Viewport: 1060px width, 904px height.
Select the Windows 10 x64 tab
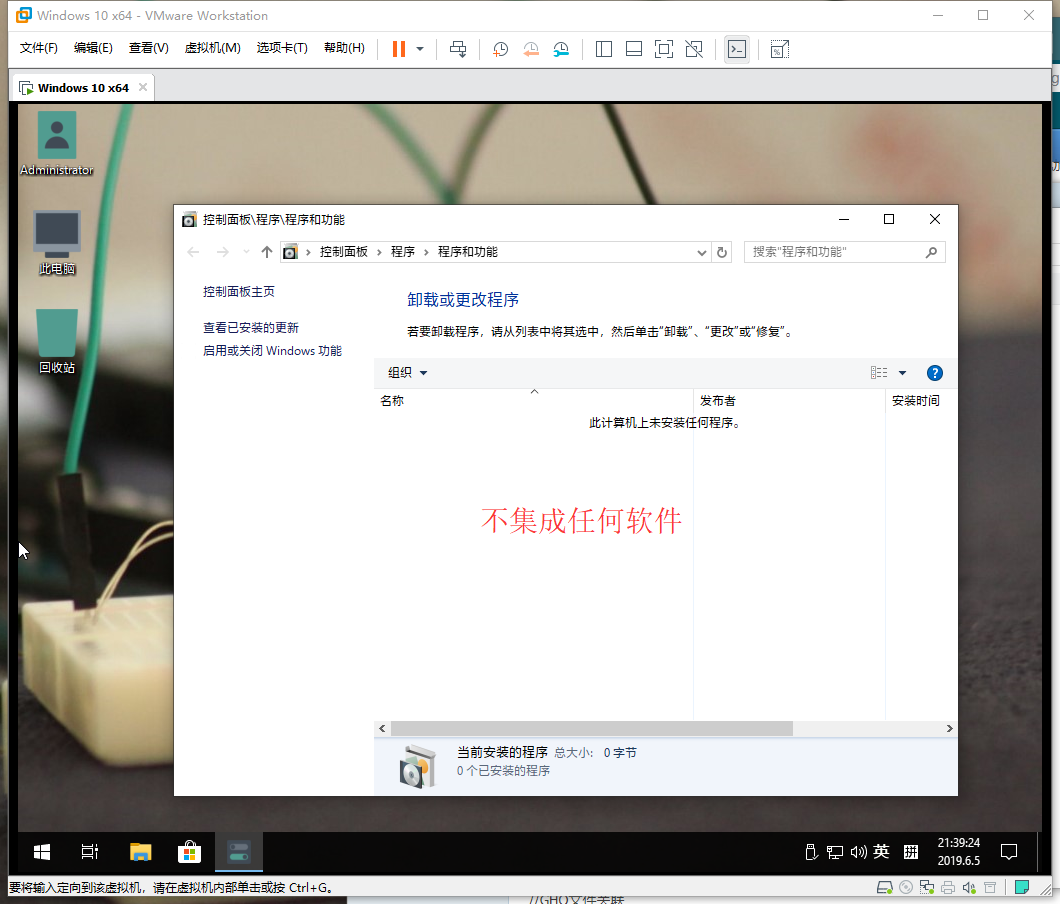click(82, 88)
